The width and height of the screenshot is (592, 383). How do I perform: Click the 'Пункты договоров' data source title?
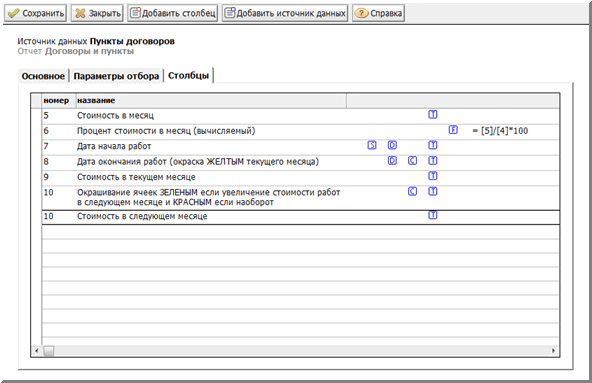tap(132, 41)
